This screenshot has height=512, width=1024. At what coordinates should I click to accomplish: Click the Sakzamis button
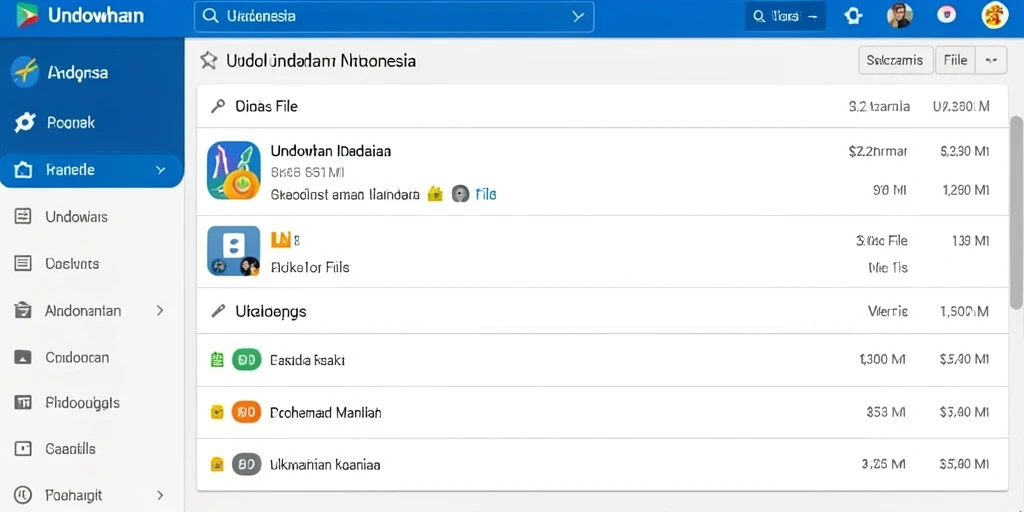[x=895, y=60]
